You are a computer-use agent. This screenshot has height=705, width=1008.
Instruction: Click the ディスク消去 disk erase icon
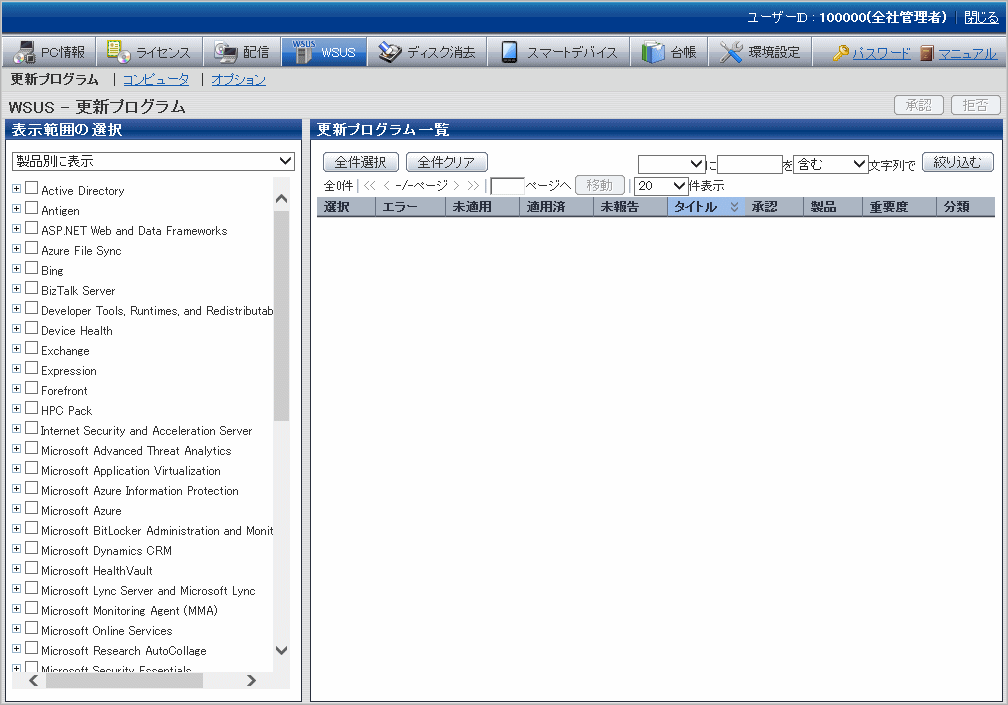pos(390,52)
